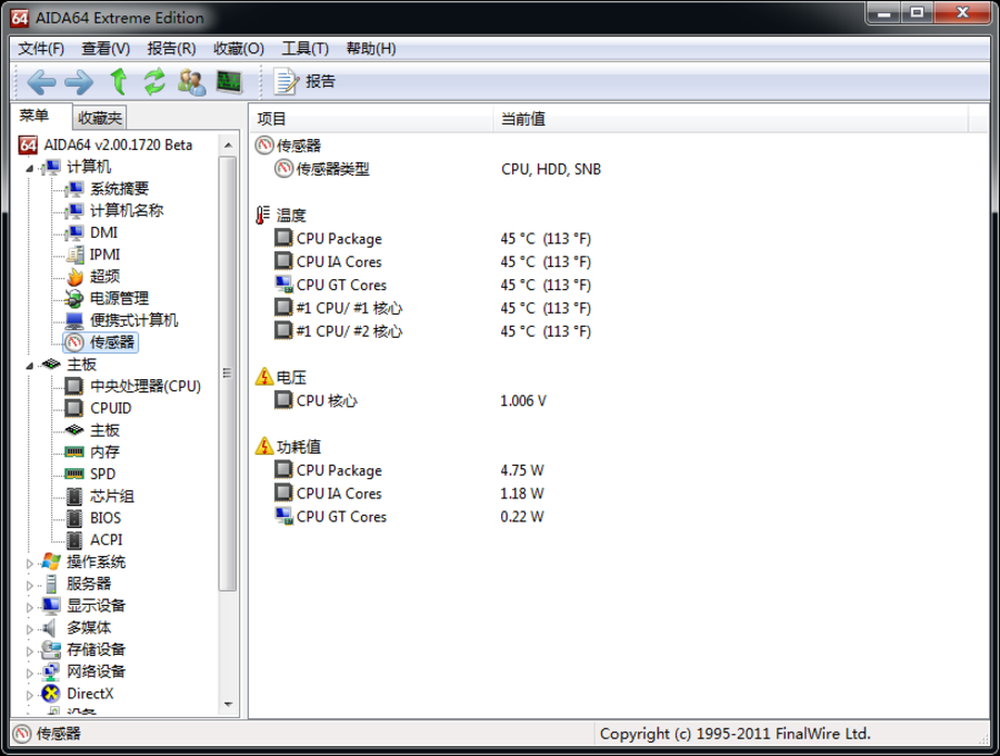
Task: Expand the 多媒体 tree node
Action: click(x=29, y=629)
